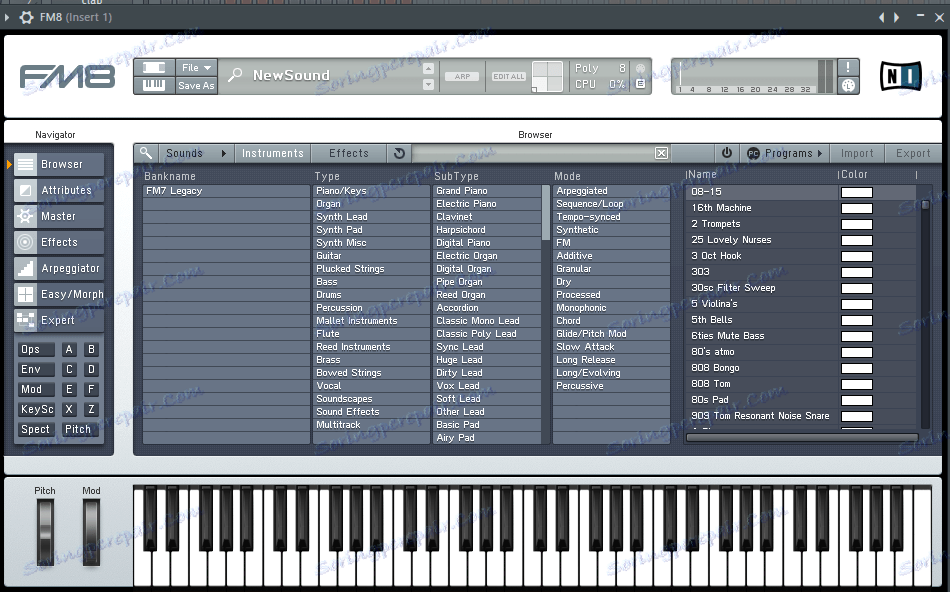The image size is (950, 592).
Task: Click the Expert page icon
Action: (x=25, y=319)
